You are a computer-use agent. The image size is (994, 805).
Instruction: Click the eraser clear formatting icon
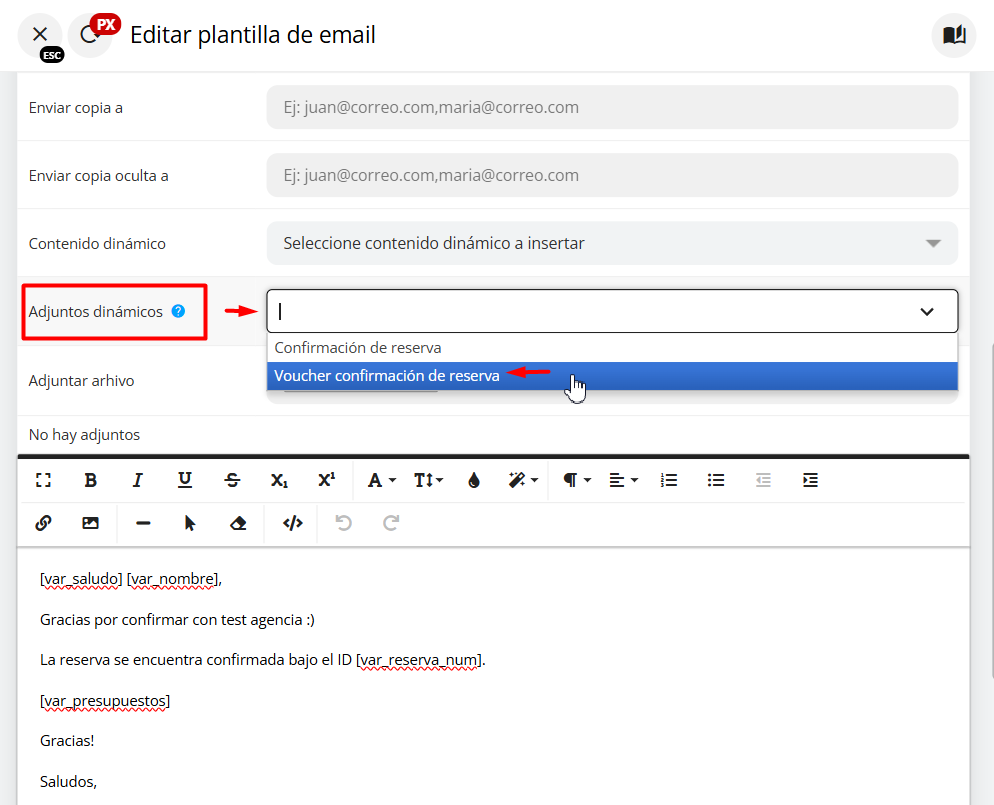(238, 523)
